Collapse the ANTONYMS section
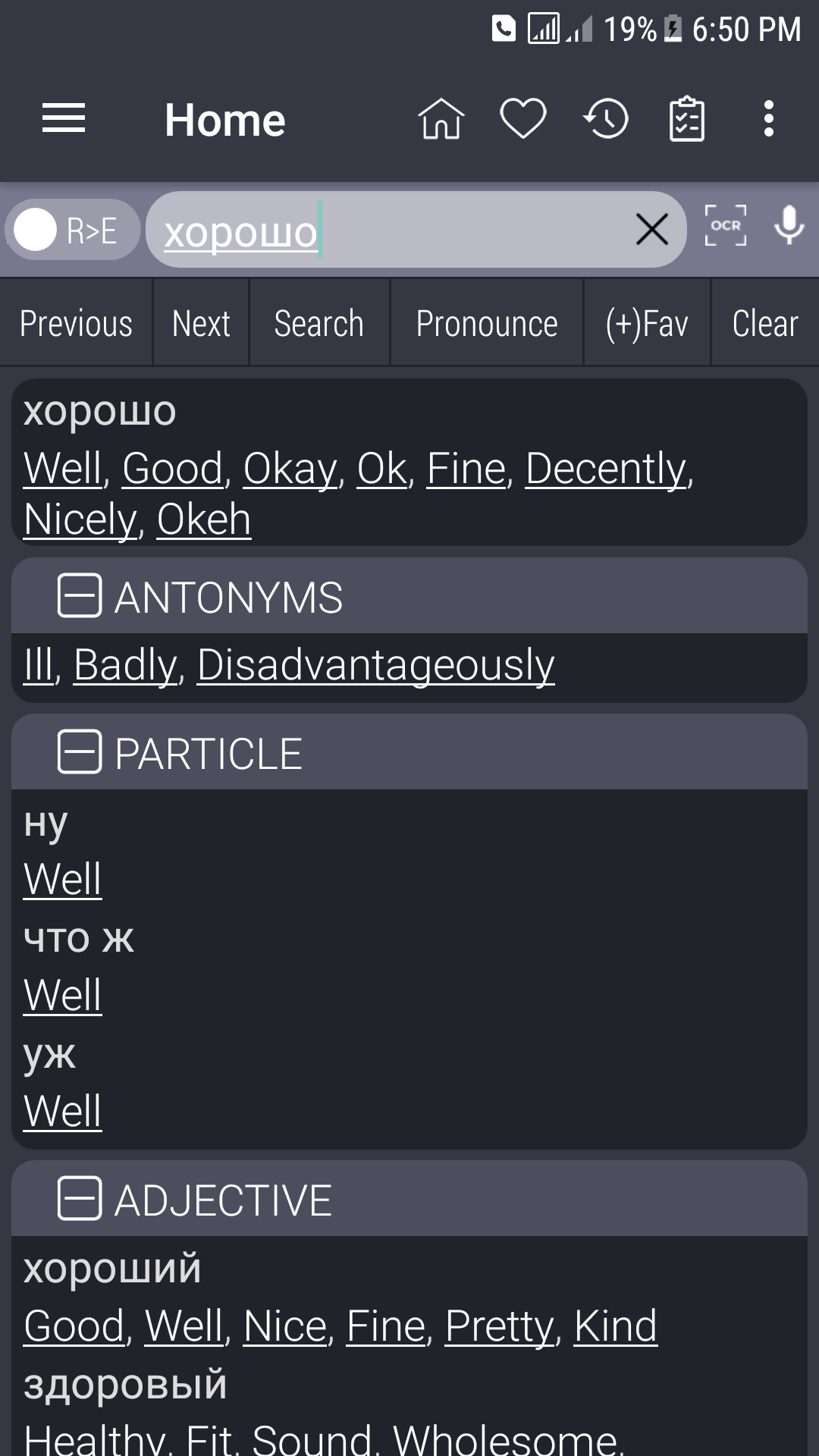This screenshot has width=819, height=1456. tap(80, 596)
